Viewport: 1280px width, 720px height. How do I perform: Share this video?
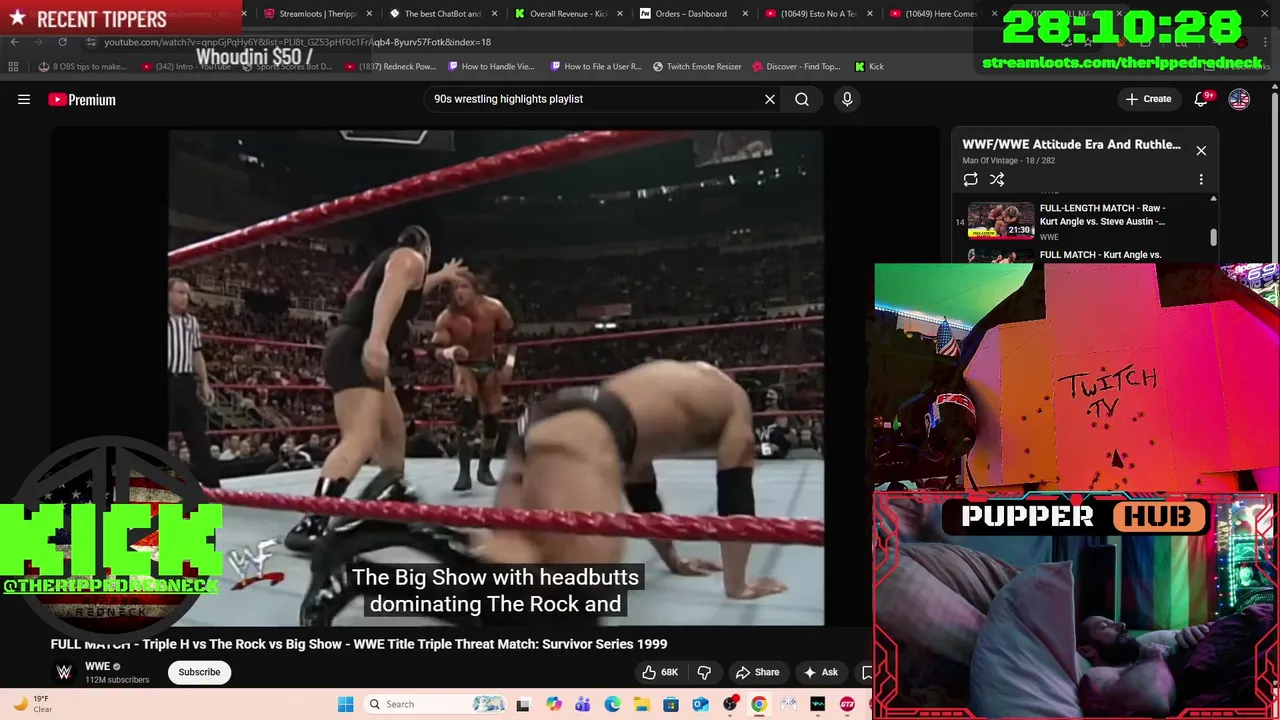coord(757,672)
